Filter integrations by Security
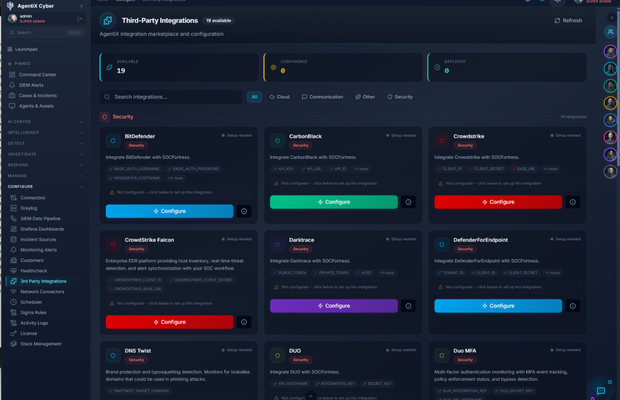620x400 pixels. [400, 97]
